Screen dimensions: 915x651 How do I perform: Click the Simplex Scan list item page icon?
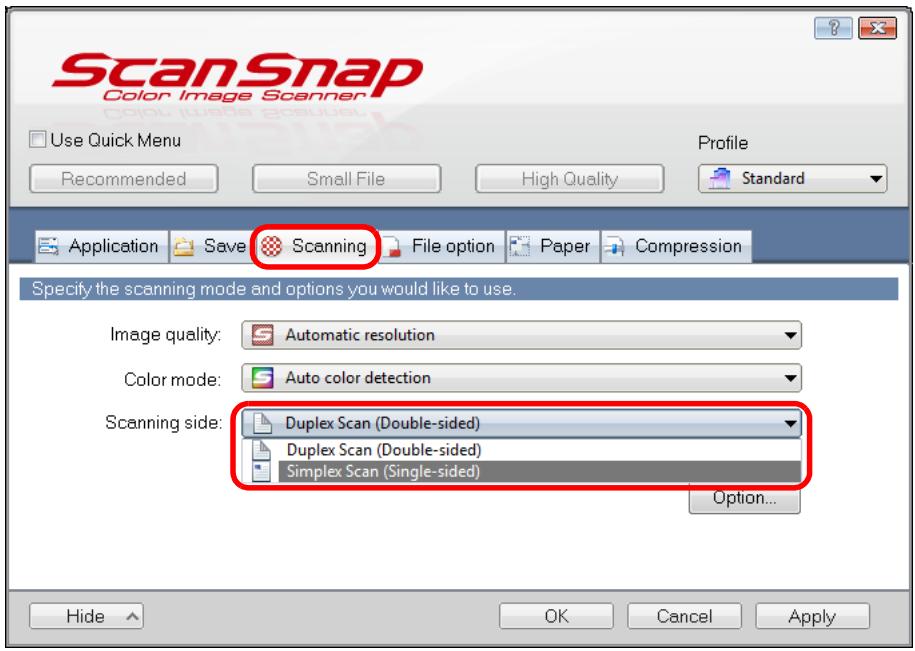(x=261, y=471)
